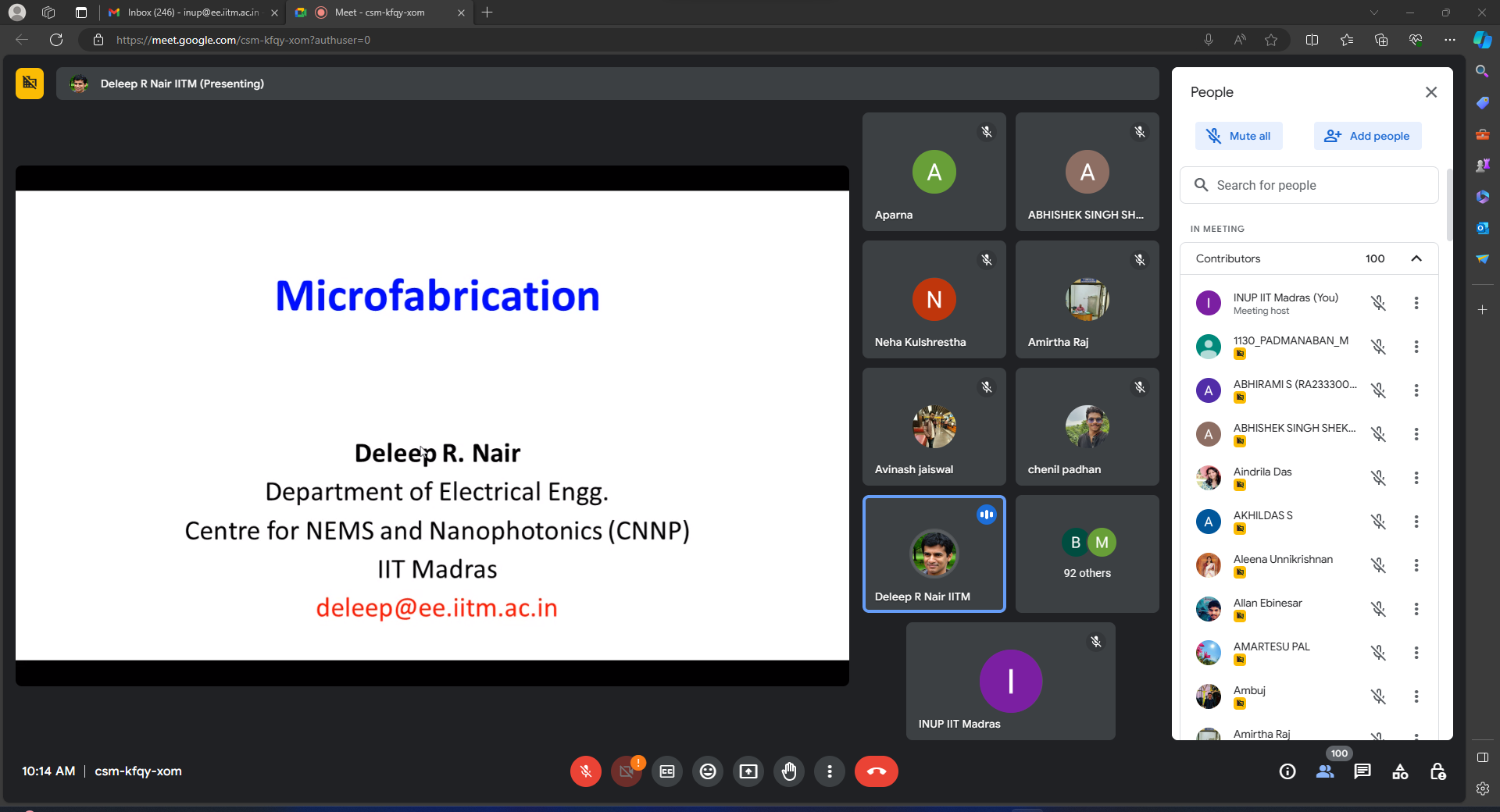Screen dimensions: 1500x812
Task: Open sidebar Search icon
Action: 1482,71
